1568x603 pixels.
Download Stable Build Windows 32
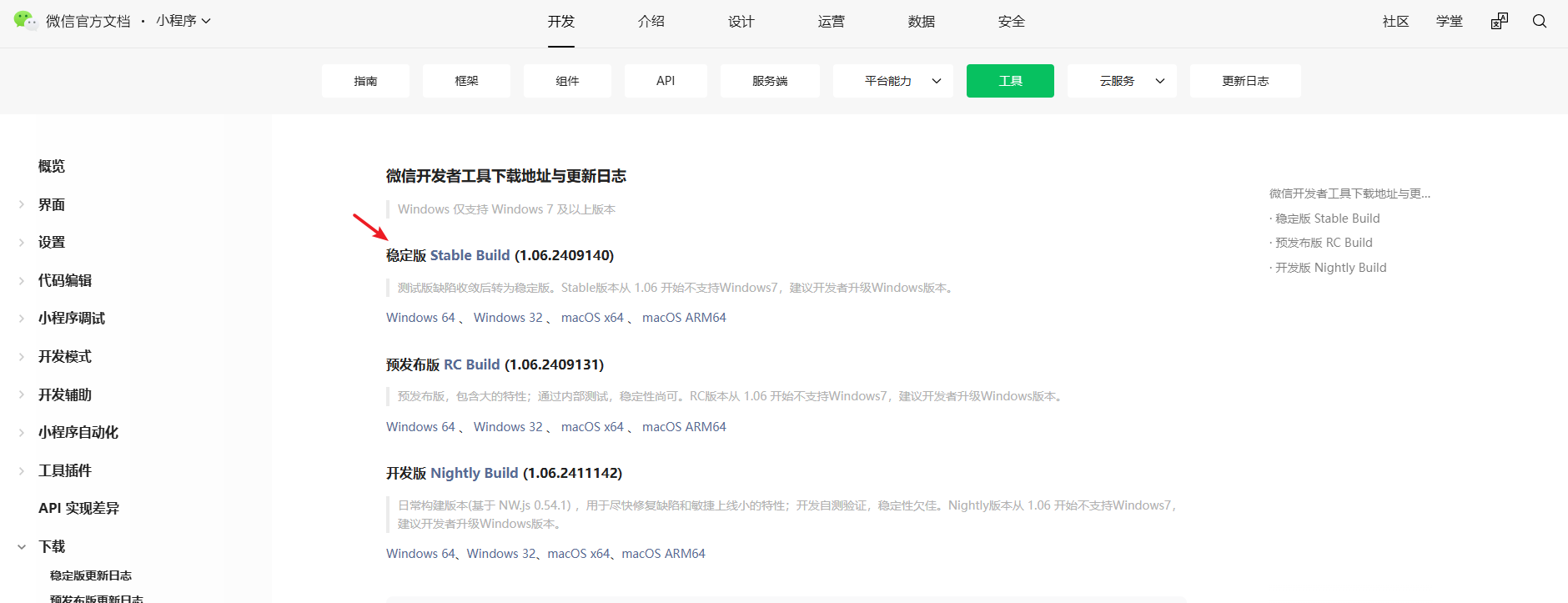tap(508, 318)
